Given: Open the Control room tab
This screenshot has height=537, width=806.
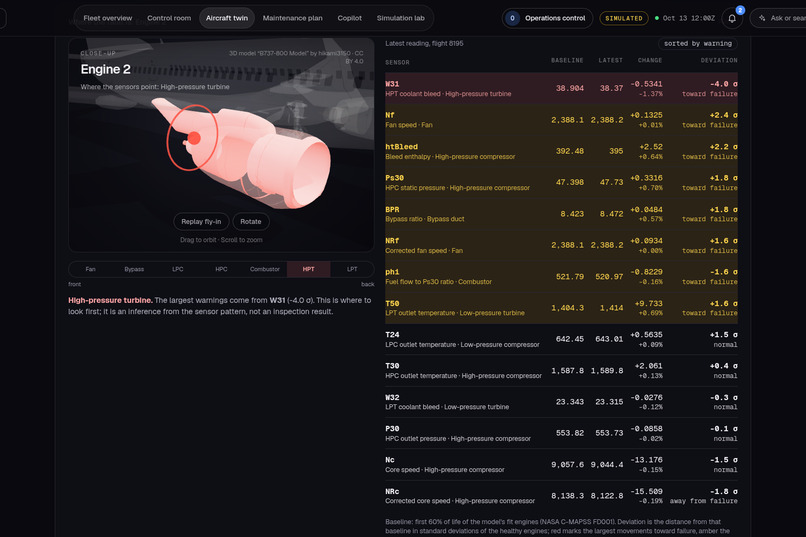Looking at the screenshot, I should pyautogui.click(x=169, y=18).
